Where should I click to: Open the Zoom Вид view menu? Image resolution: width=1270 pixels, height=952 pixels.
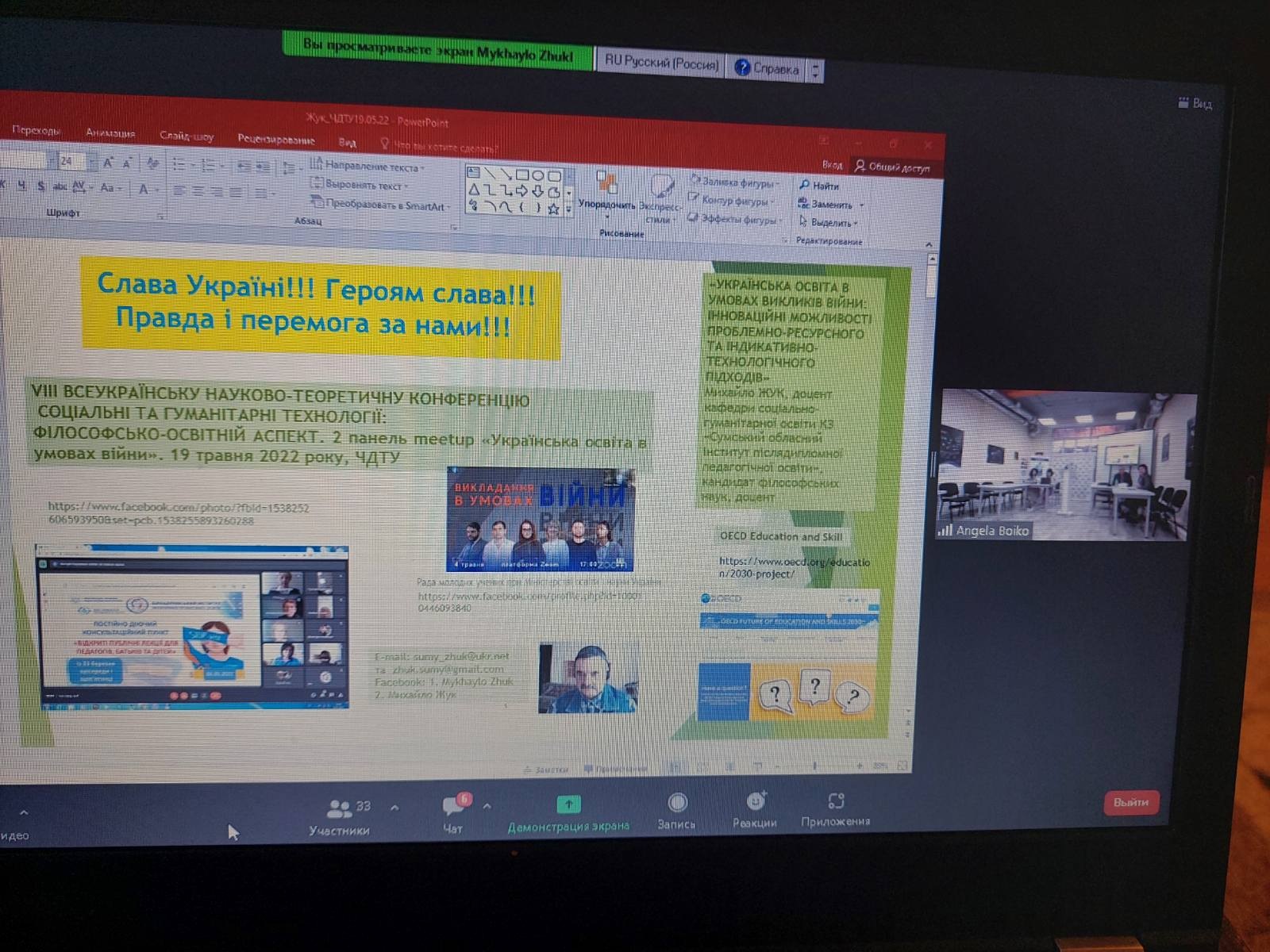(1195, 103)
